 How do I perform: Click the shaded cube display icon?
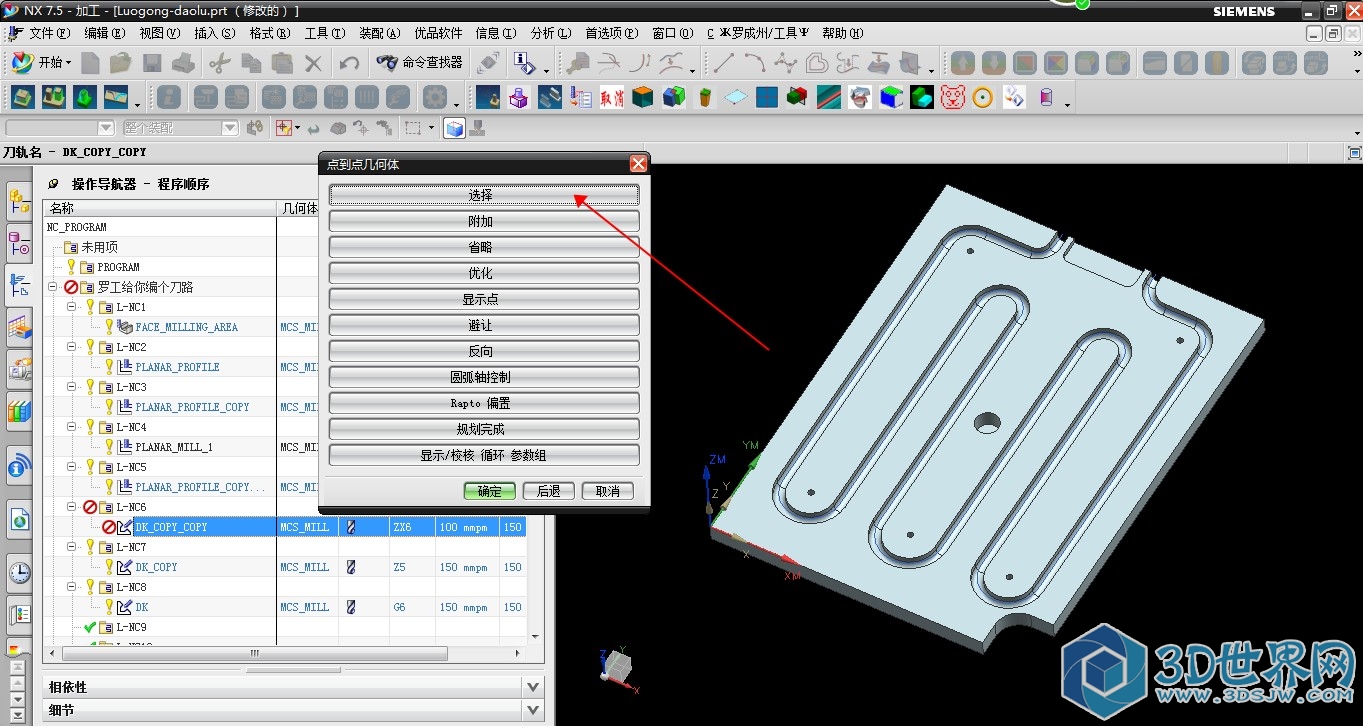click(455, 128)
